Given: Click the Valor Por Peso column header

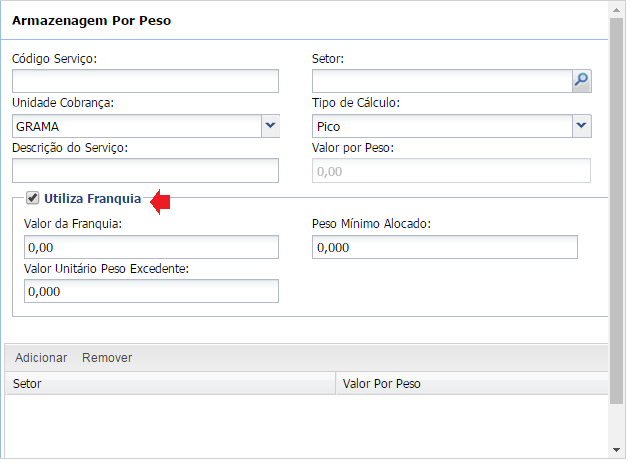Looking at the screenshot, I should [470, 383].
